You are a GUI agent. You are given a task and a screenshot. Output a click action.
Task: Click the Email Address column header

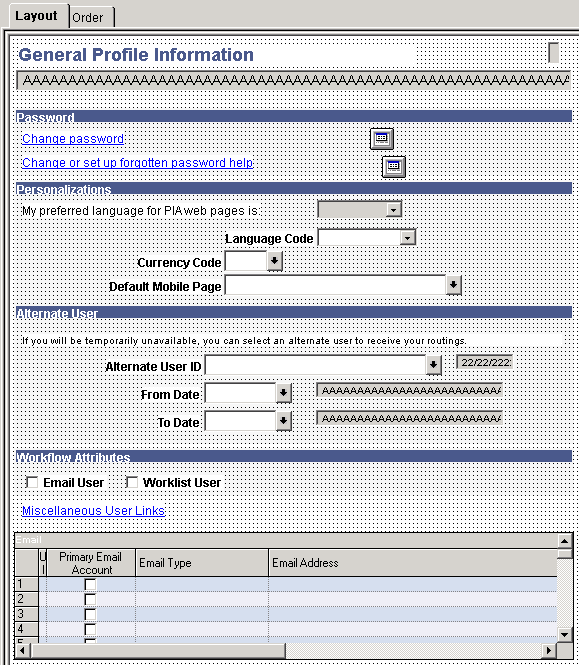413,563
